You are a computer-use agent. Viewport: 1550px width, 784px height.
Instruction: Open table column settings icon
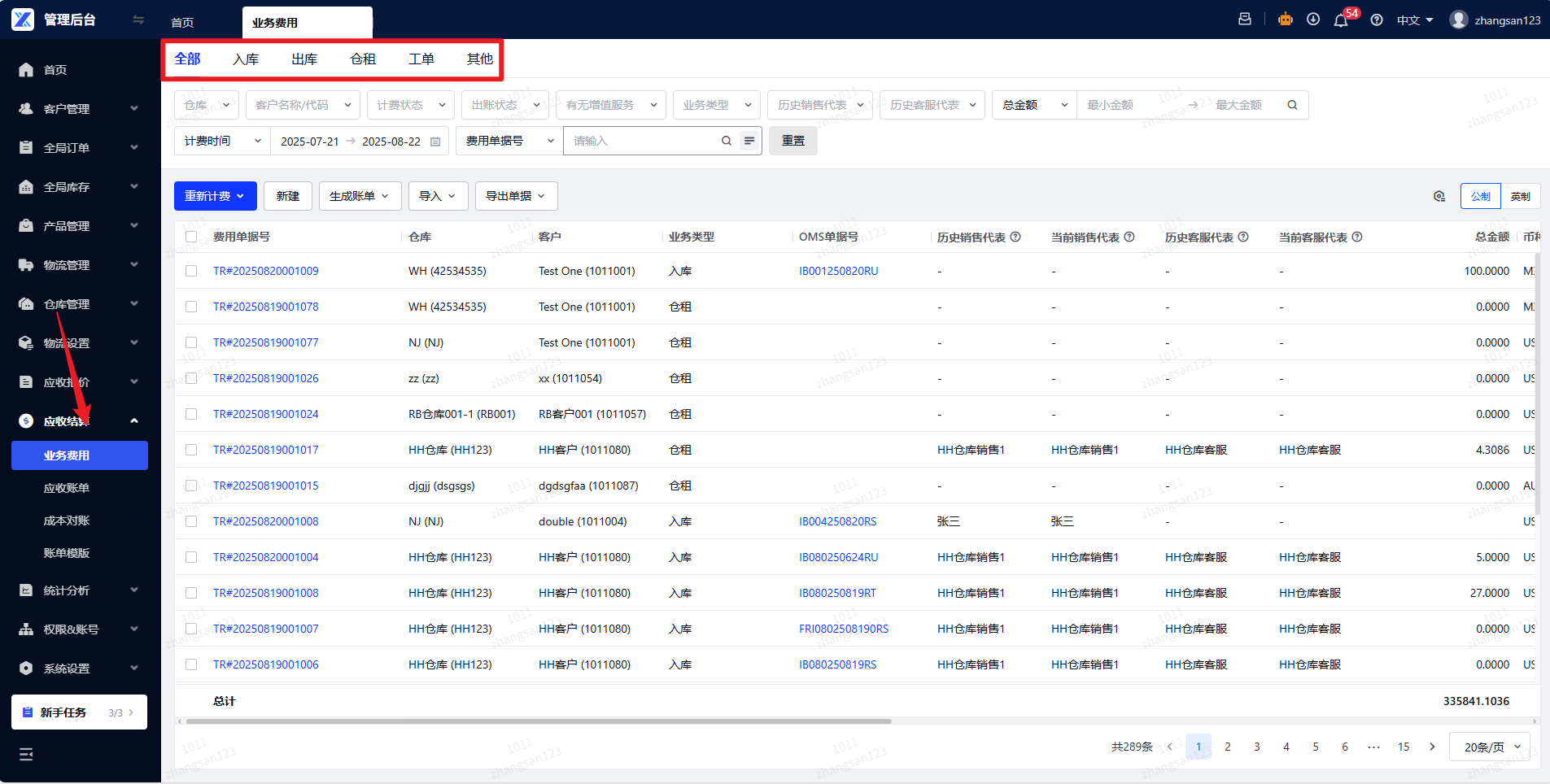[x=1439, y=196]
